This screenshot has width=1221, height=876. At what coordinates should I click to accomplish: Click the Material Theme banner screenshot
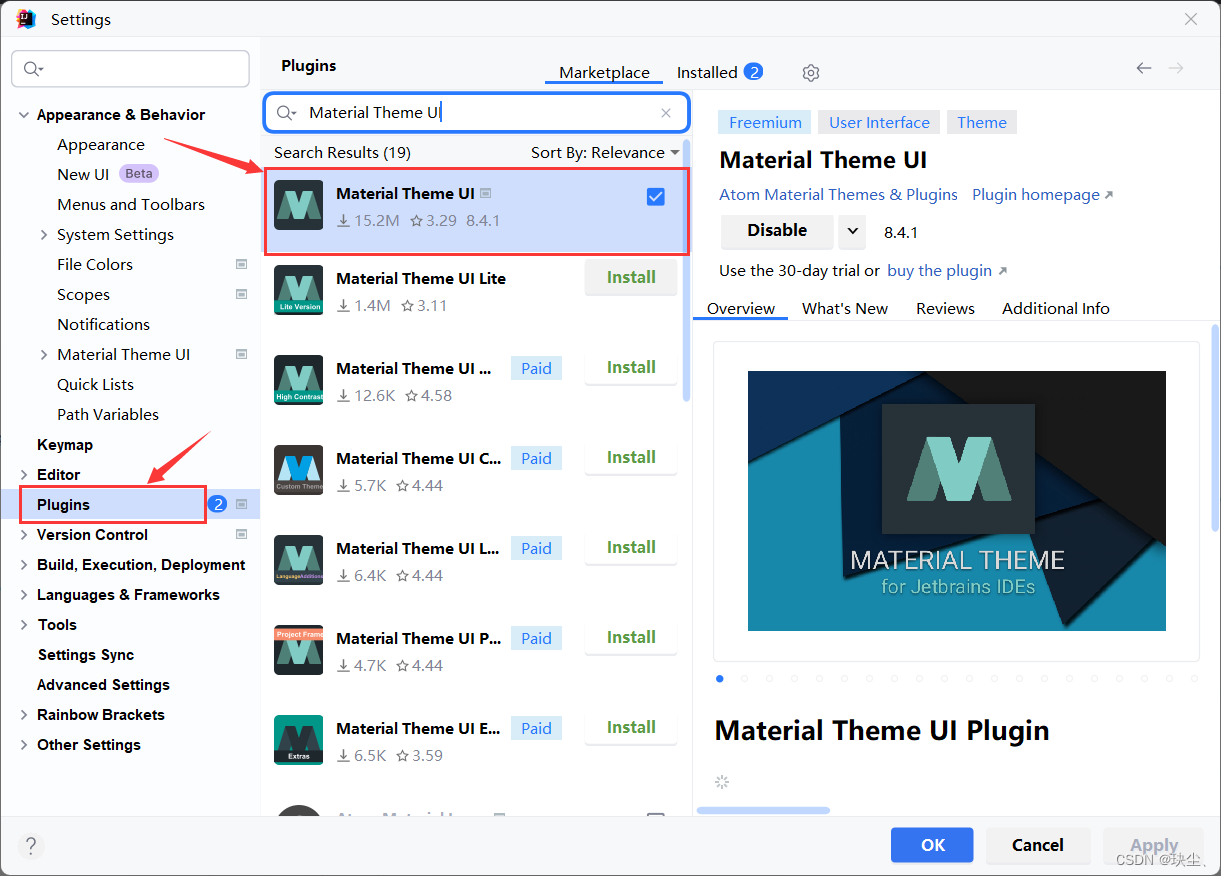(x=956, y=501)
